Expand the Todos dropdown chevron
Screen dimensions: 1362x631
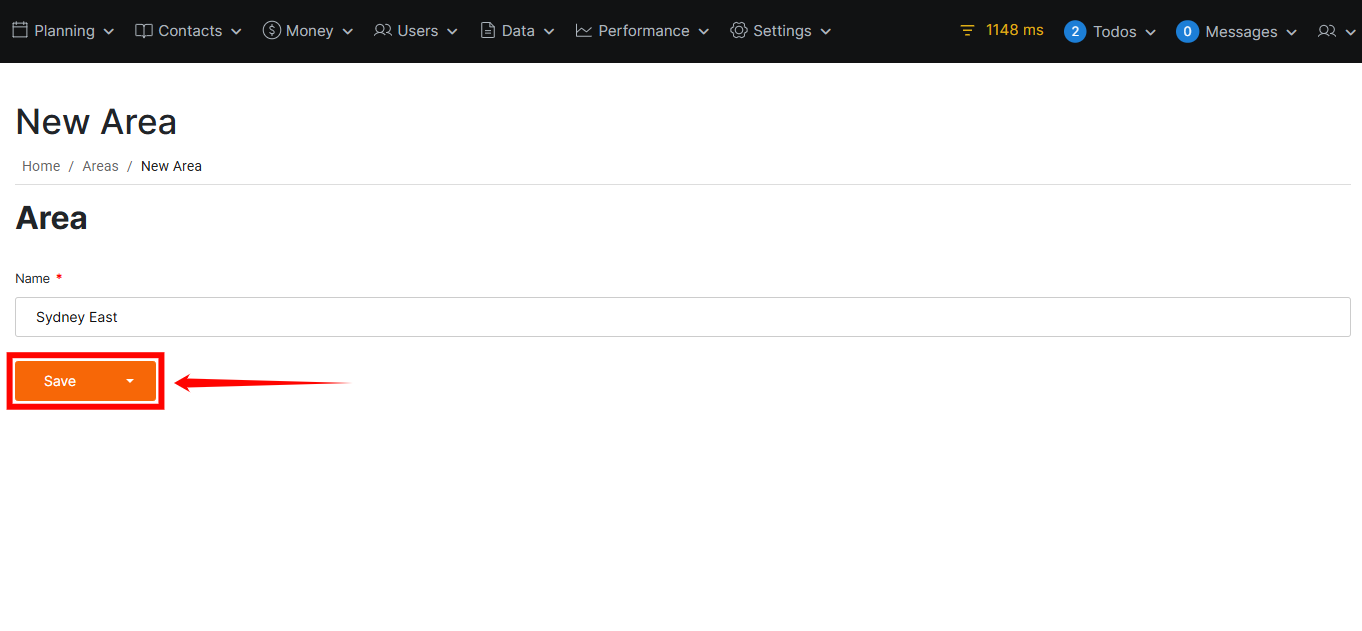[1150, 32]
